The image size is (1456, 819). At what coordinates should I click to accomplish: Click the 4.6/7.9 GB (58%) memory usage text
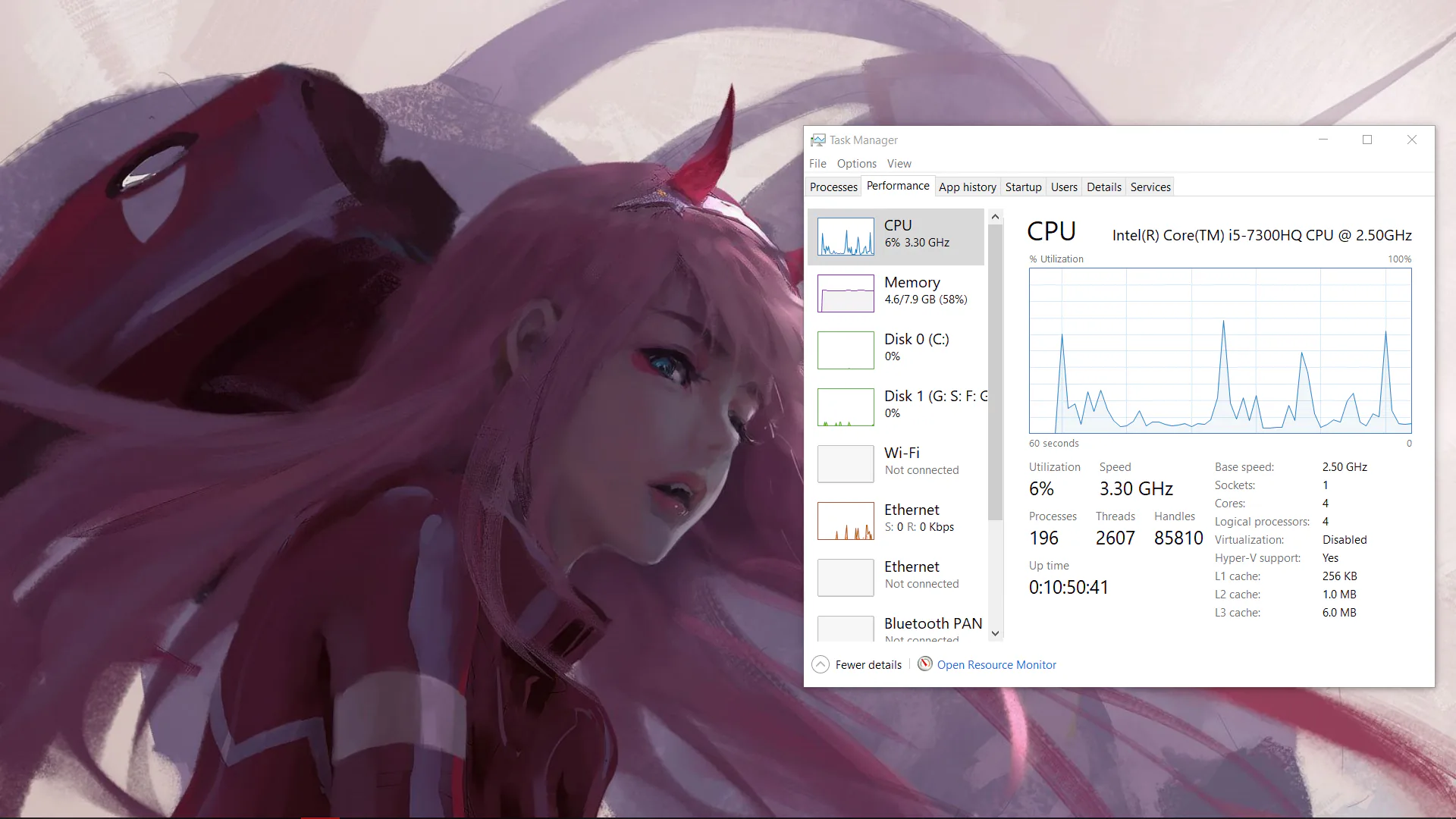[926, 300]
